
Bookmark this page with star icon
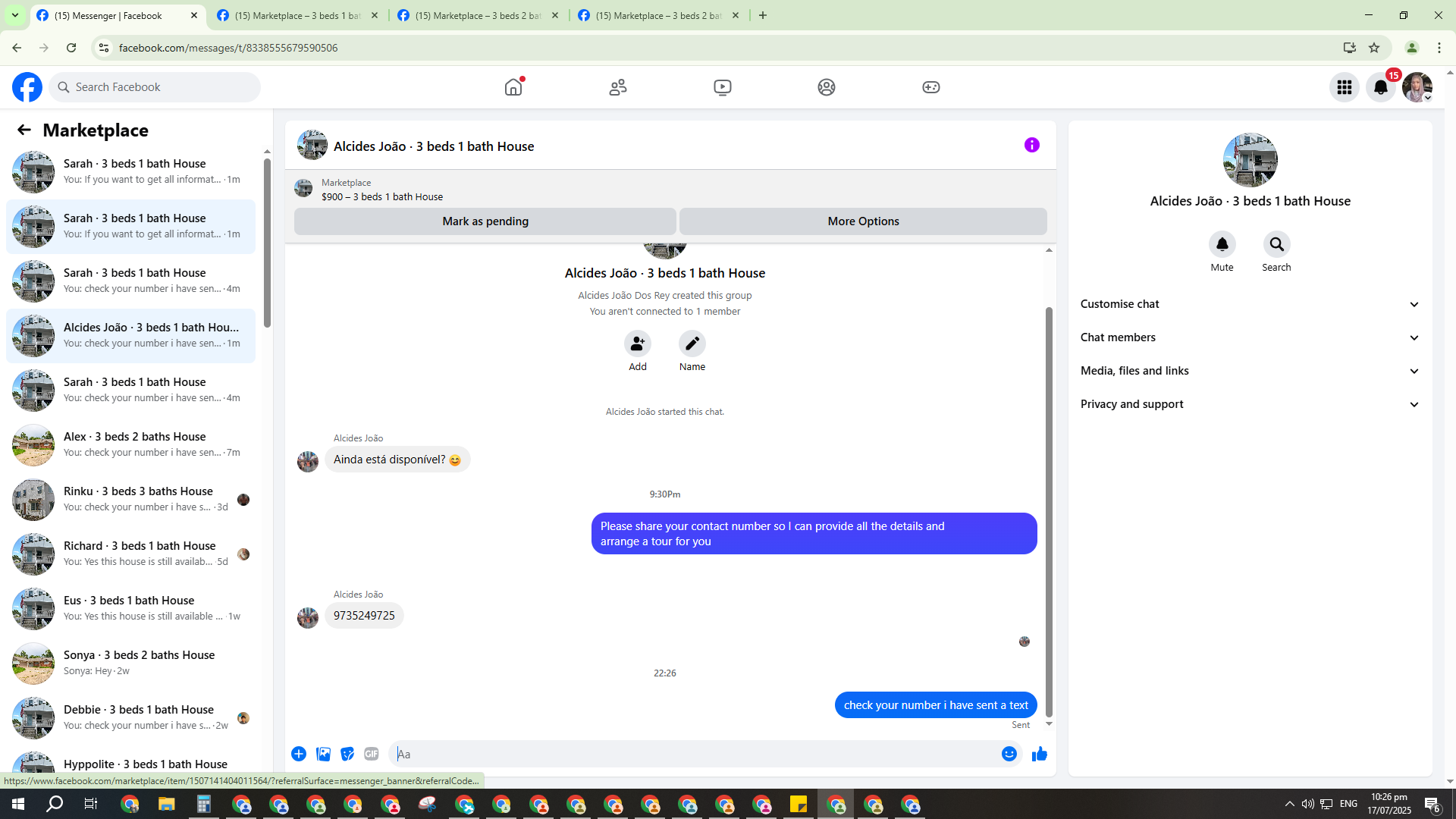coord(1374,48)
